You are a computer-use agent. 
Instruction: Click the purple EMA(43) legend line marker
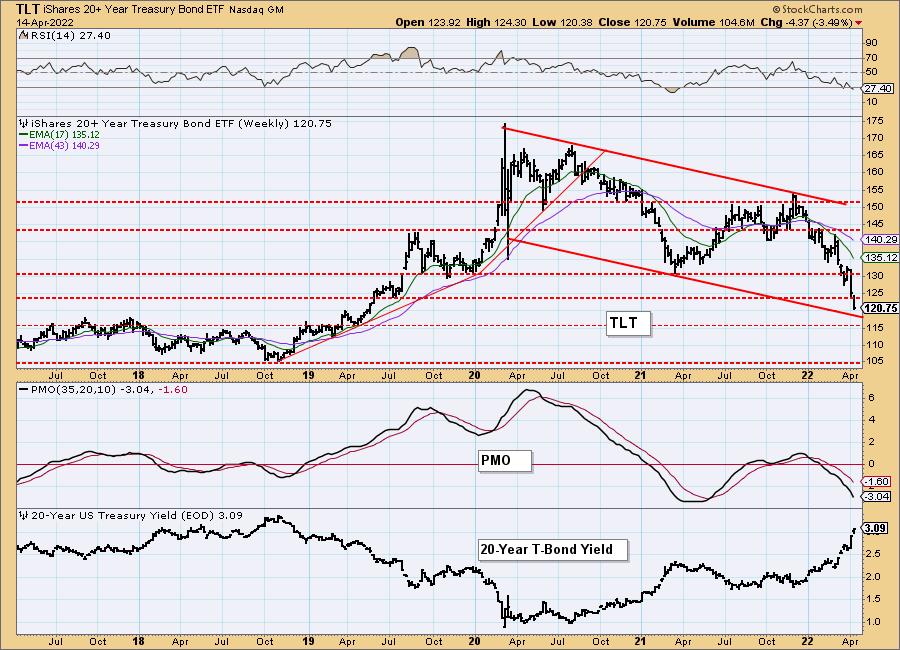(x=24, y=146)
